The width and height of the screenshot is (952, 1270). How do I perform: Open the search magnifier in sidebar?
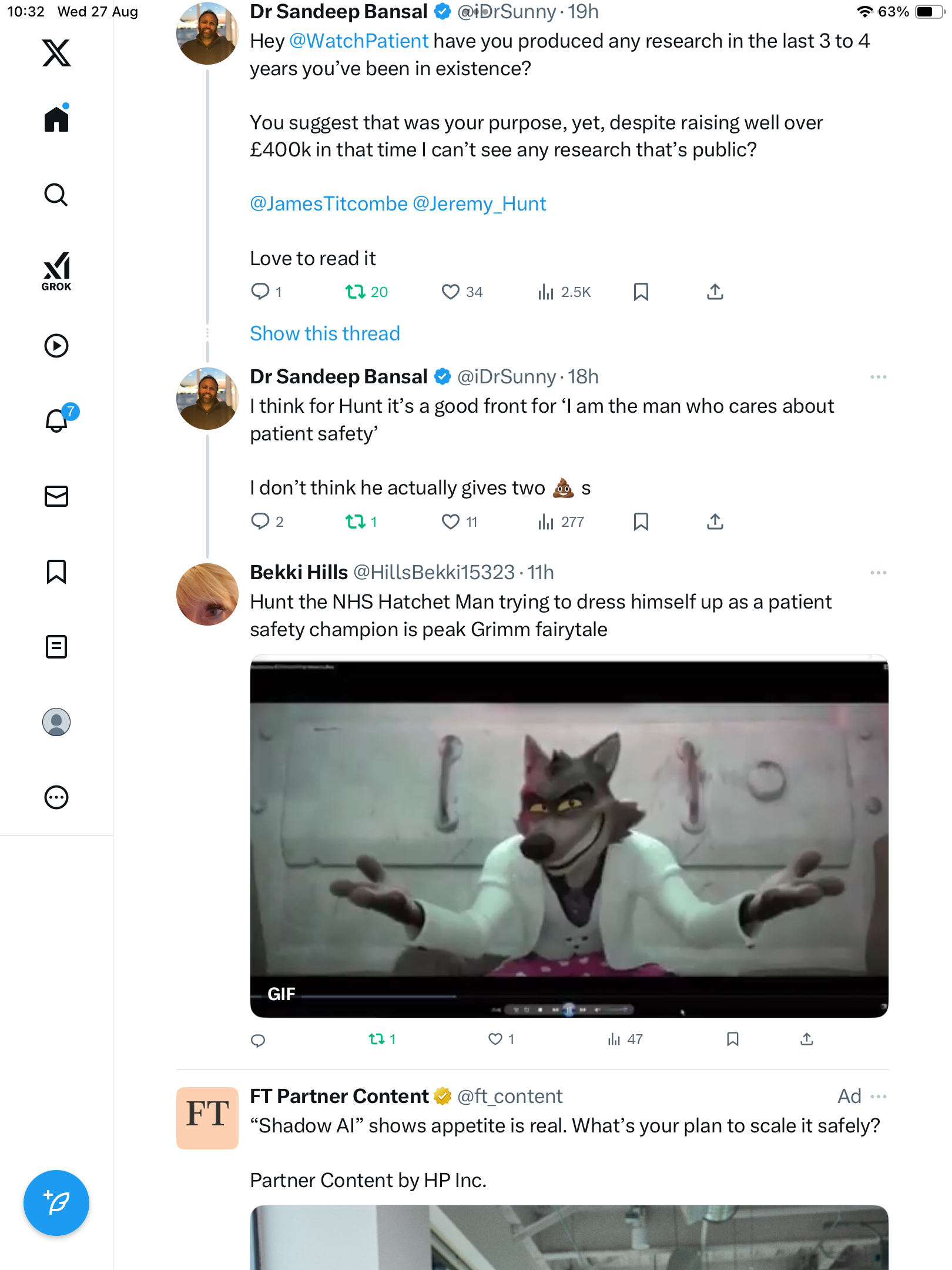(56, 195)
